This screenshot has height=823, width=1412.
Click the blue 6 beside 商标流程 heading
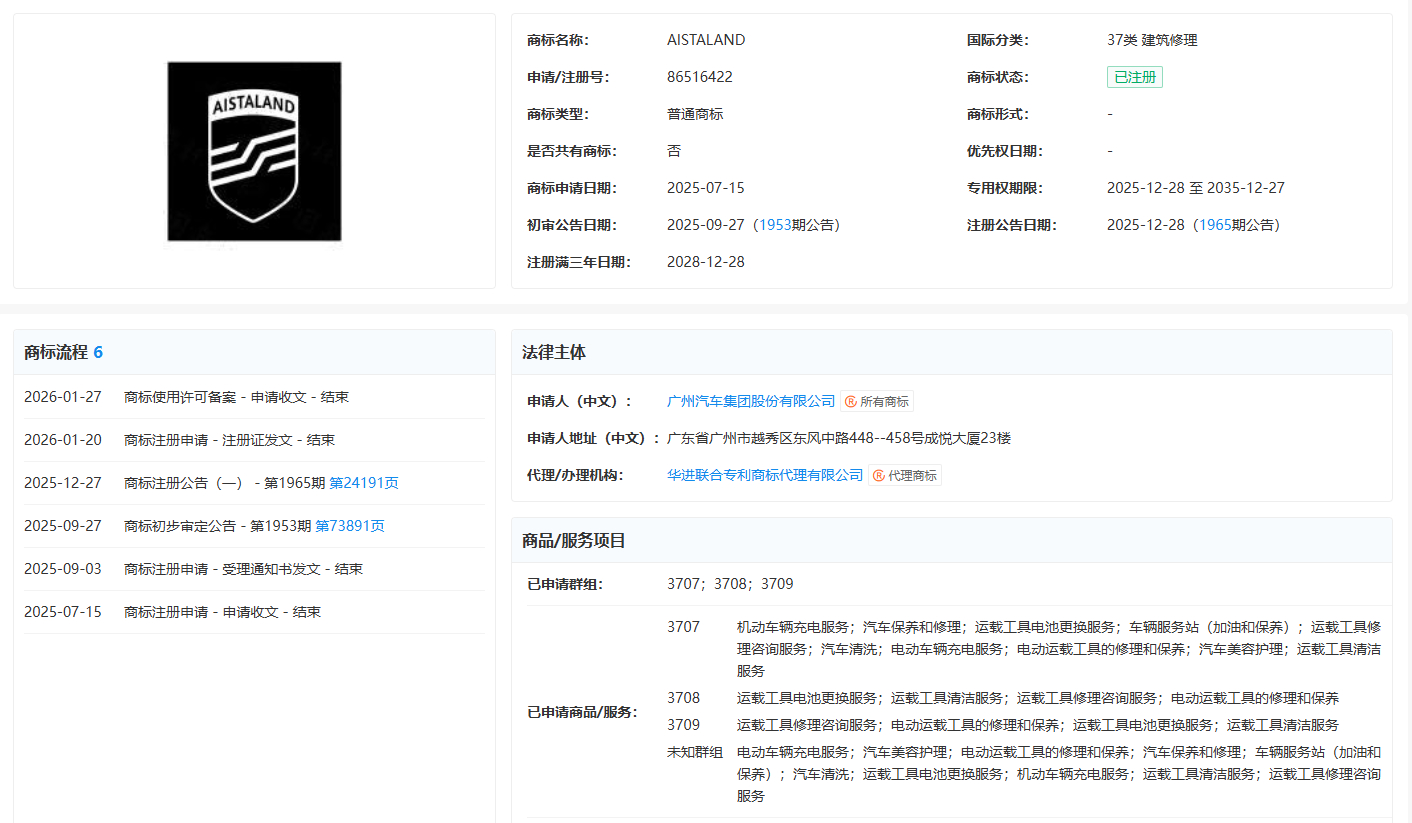click(97, 352)
